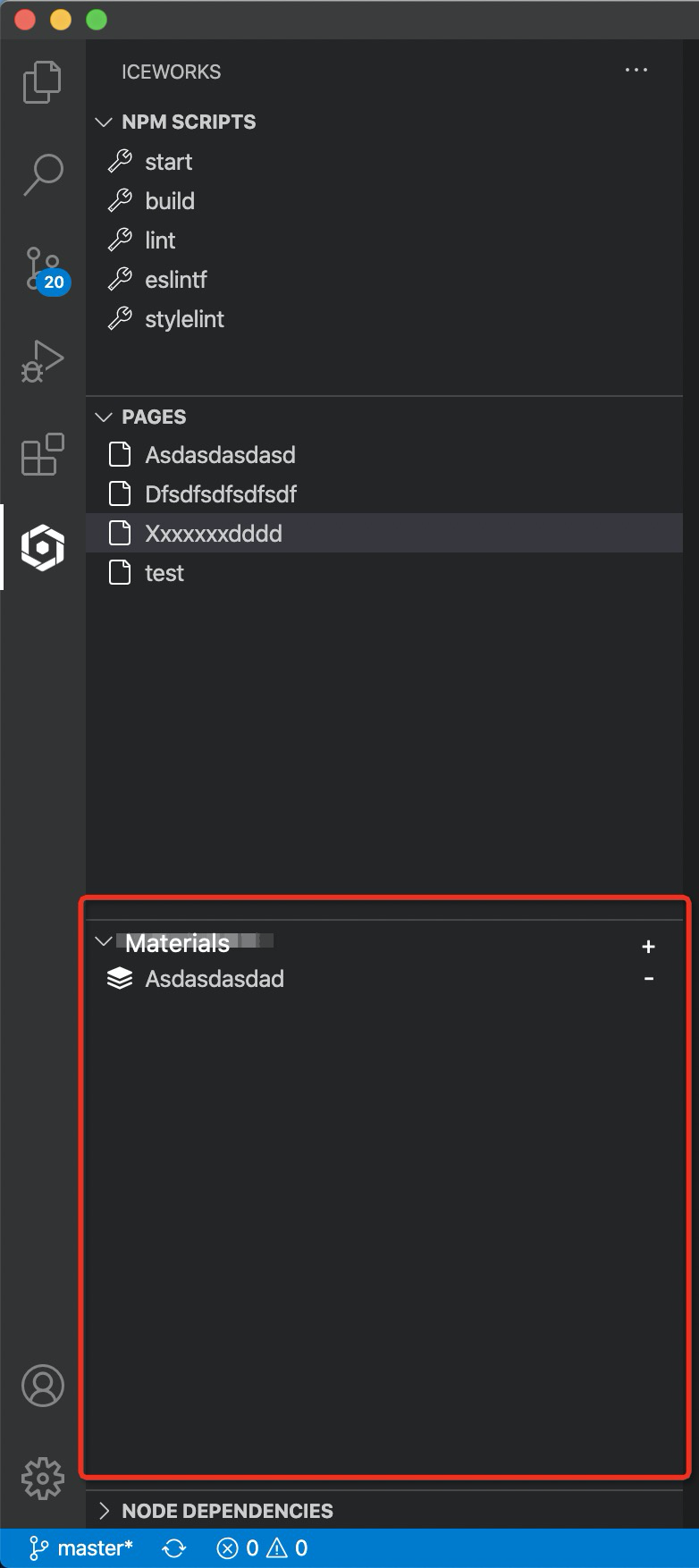Expand the NODE DEPENDENCIES section
Screen dimensions: 699x1568
(x=103, y=1511)
